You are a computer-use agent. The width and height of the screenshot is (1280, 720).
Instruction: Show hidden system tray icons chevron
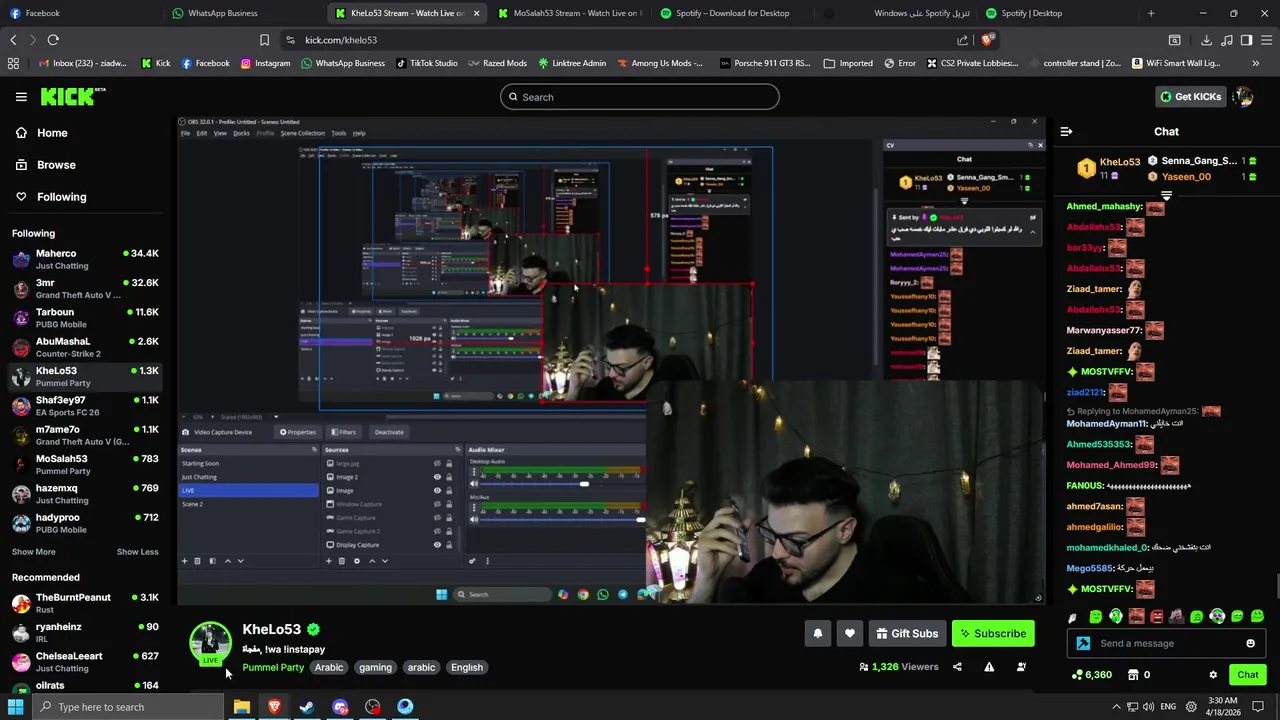pos(1117,707)
